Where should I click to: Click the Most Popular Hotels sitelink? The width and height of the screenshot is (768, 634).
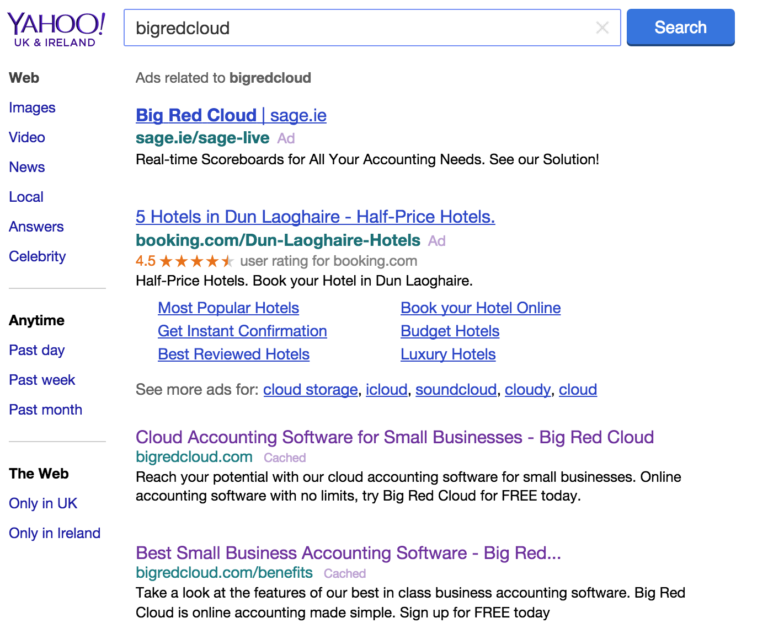[228, 308]
